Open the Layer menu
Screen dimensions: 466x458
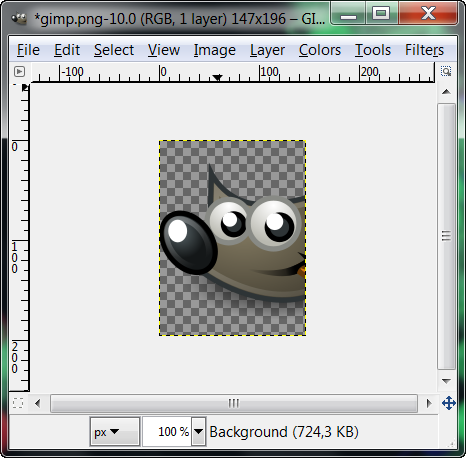click(267, 50)
